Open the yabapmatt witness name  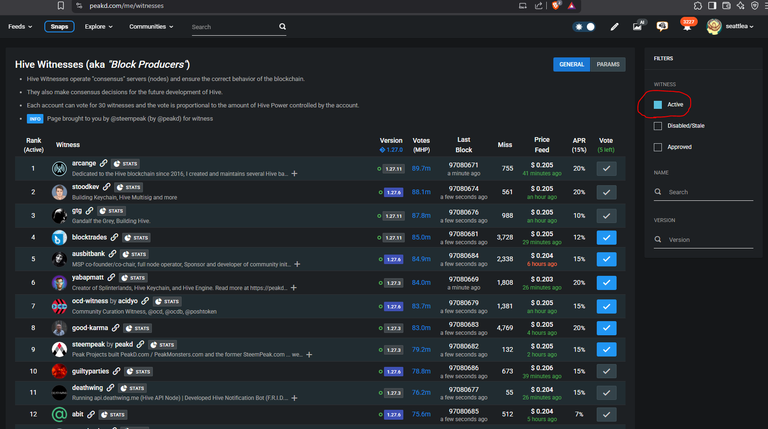[88, 277]
